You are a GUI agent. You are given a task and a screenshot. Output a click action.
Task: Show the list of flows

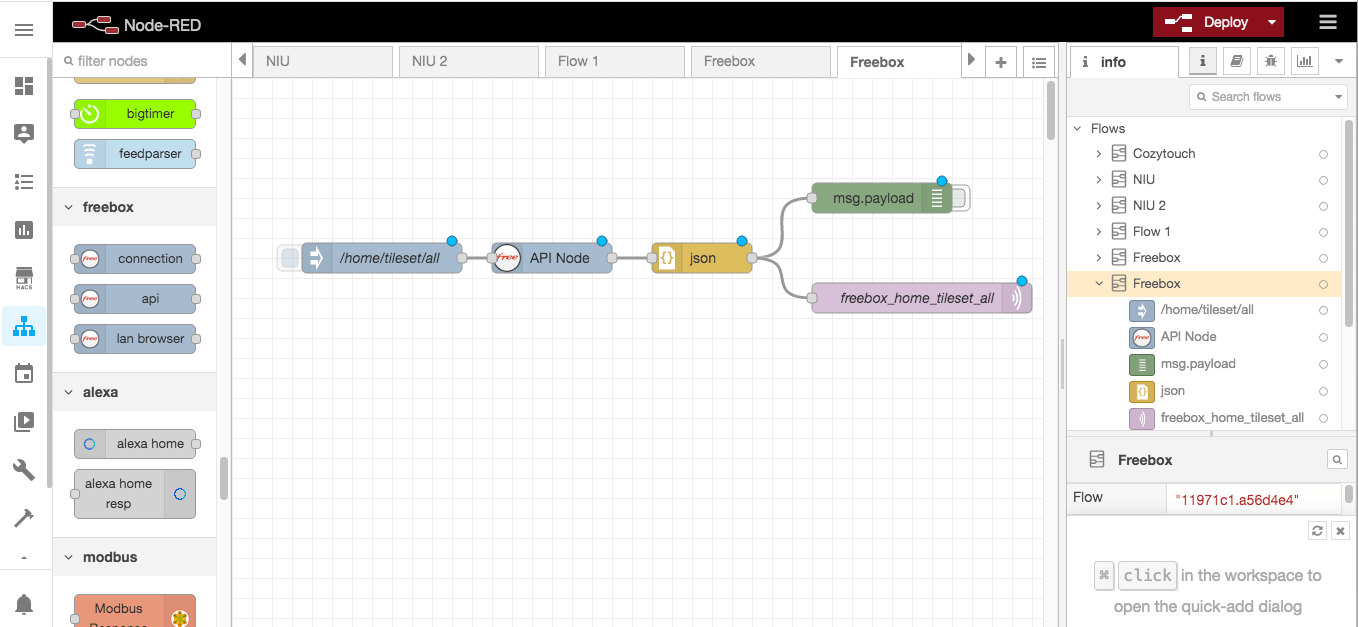coord(1039,62)
